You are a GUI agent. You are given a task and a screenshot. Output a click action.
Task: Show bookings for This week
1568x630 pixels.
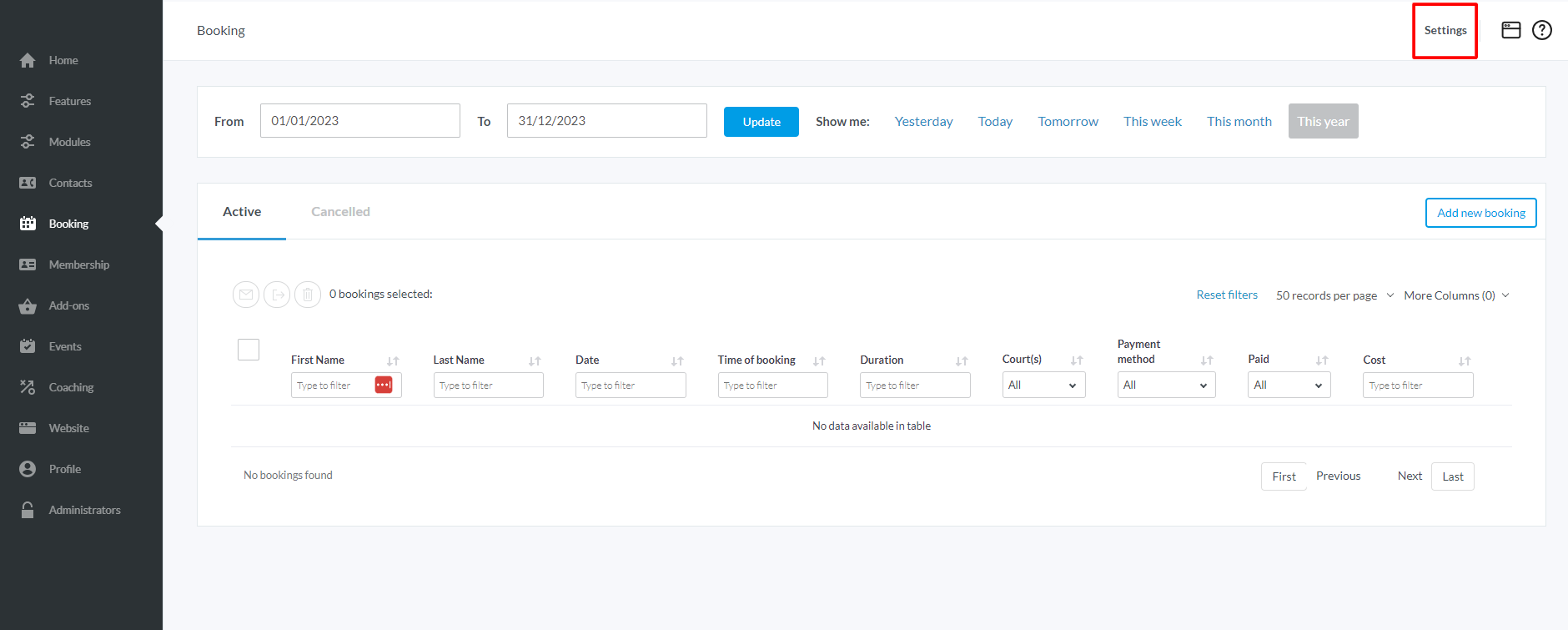pyautogui.click(x=1153, y=121)
